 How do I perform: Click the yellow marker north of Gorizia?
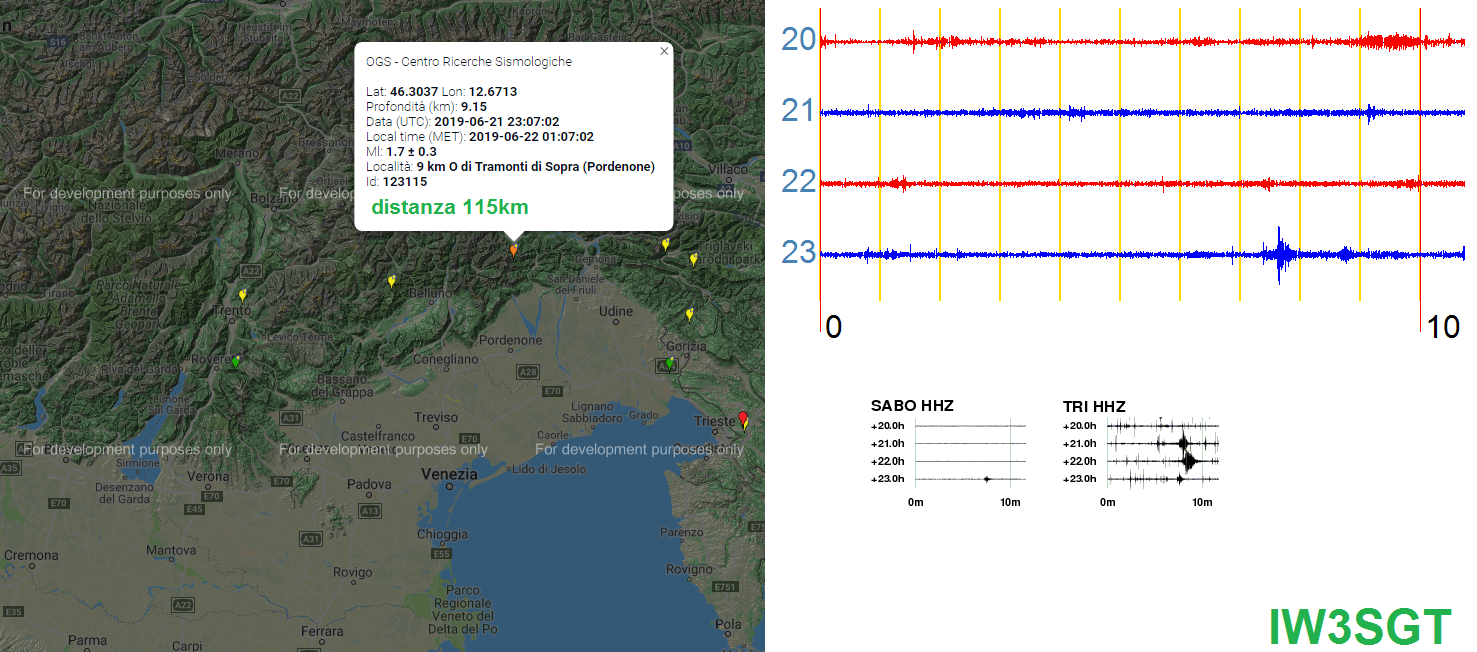[x=689, y=314]
